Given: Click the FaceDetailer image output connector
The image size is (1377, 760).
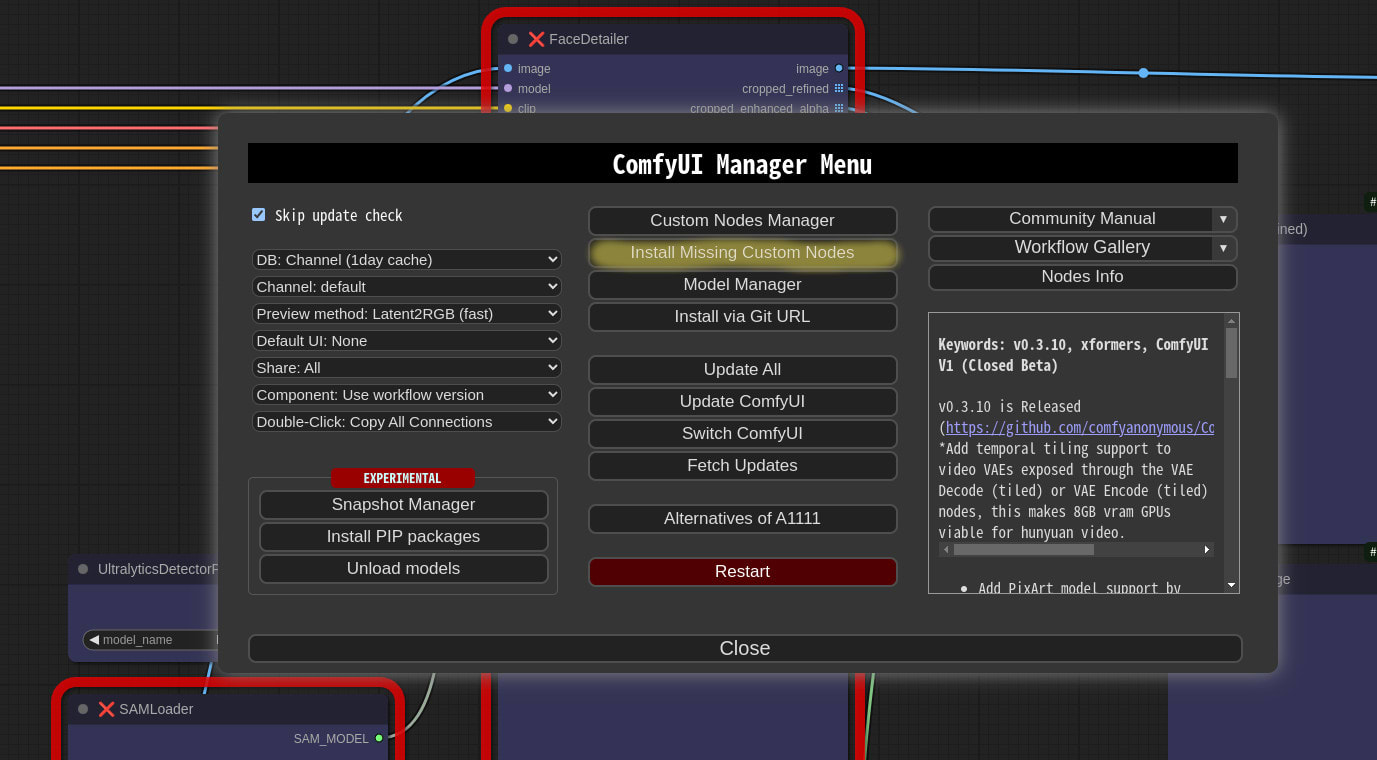Looking at the screenshot, I should click(839, 68).
